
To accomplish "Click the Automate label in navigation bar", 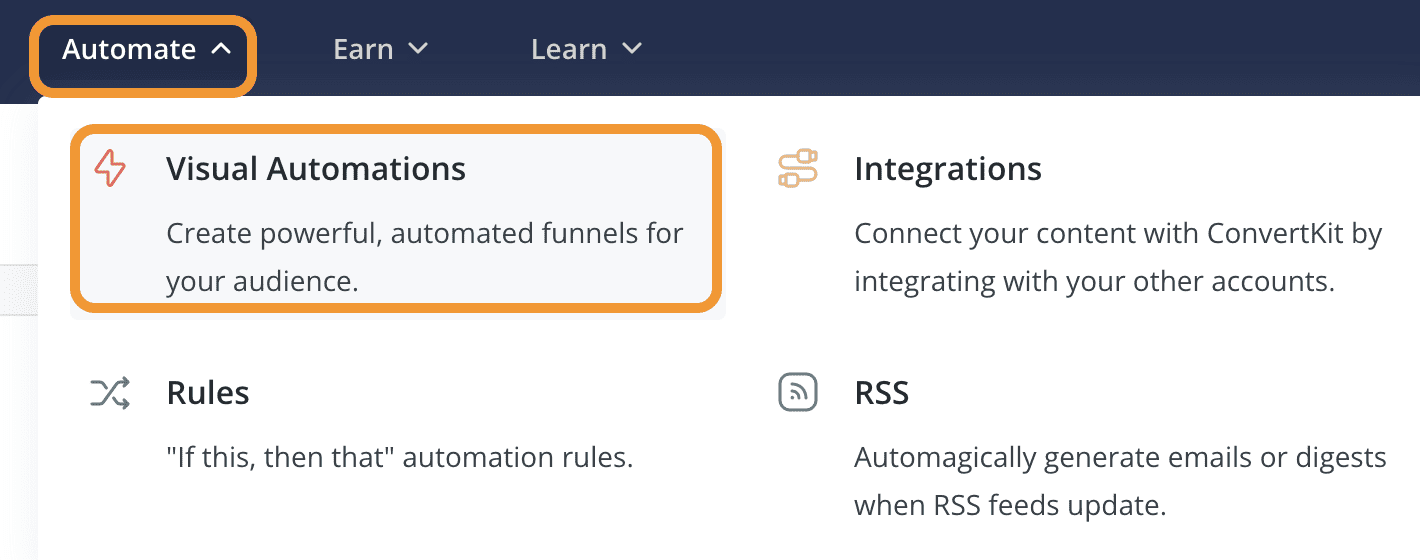I will [129, 49].
